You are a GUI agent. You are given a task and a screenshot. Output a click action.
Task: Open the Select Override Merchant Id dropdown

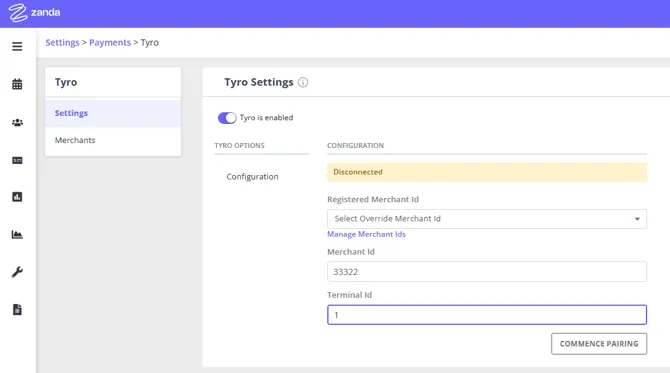(487, 219)
